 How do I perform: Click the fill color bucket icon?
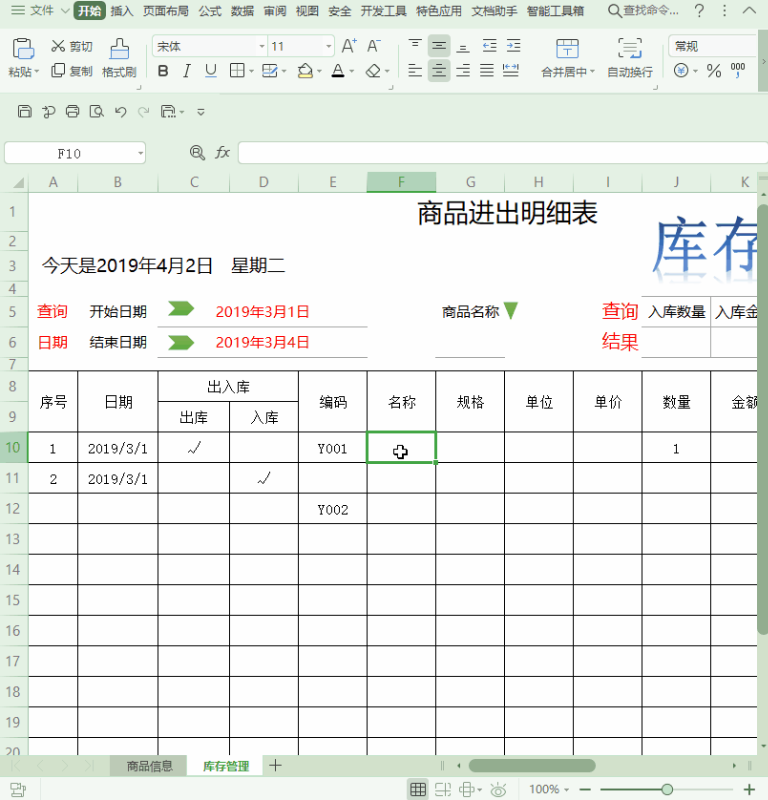305,70
